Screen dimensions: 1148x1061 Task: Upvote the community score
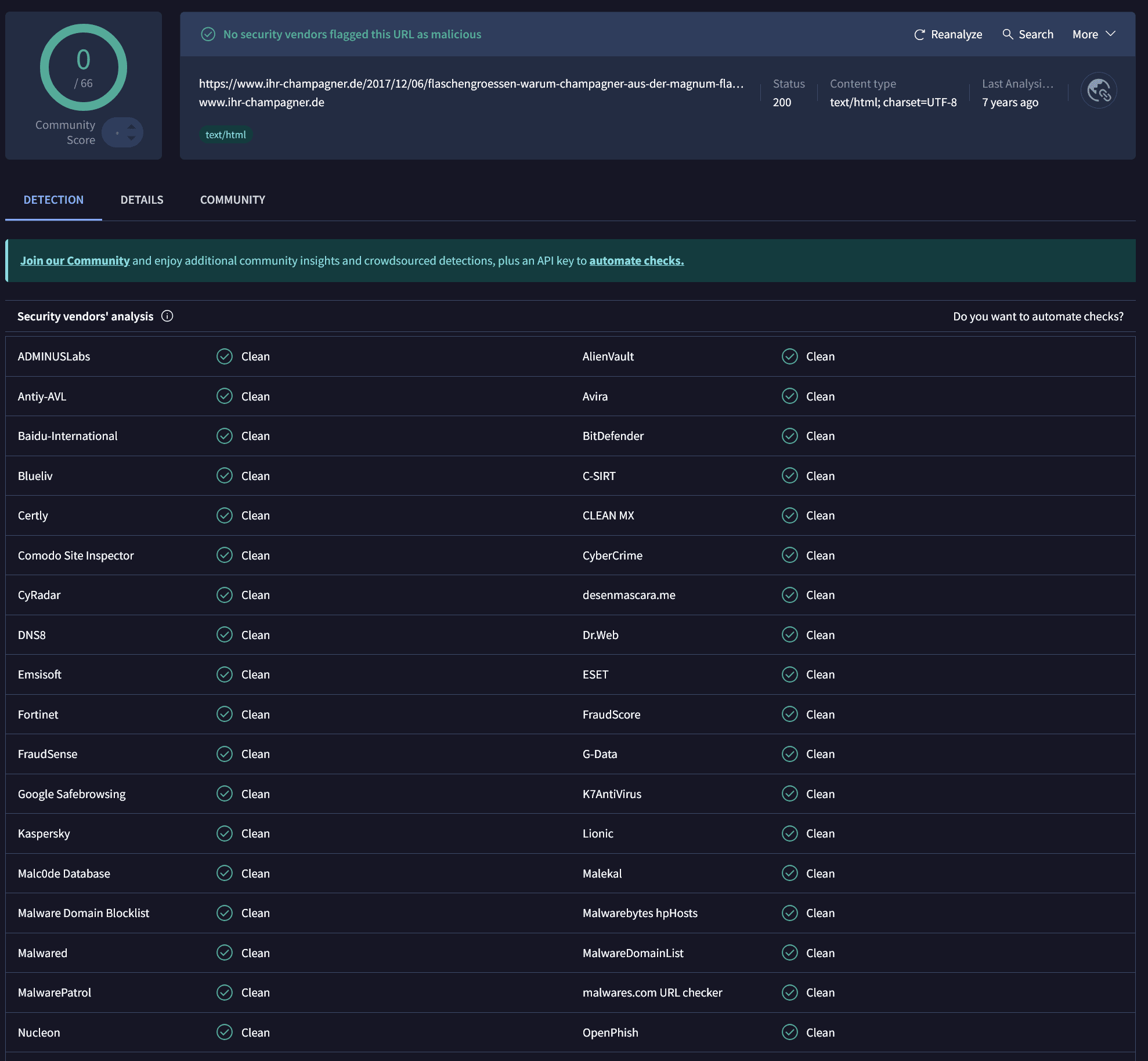pyautogui.click(x=132, y=126)
